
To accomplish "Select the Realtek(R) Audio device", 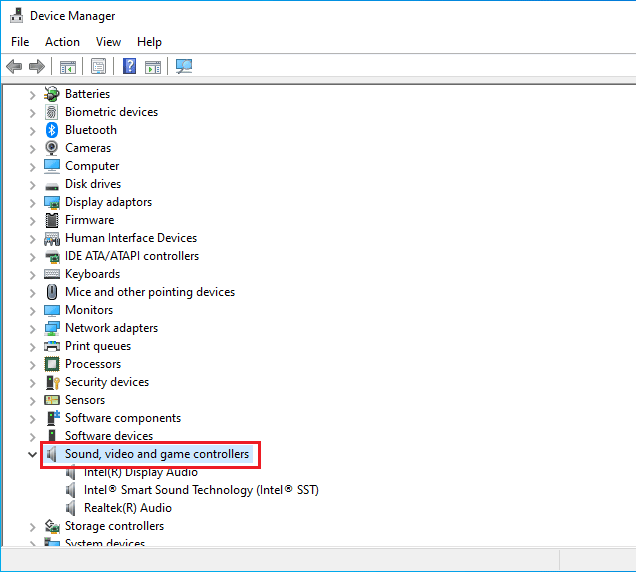I will pos(128,508).
